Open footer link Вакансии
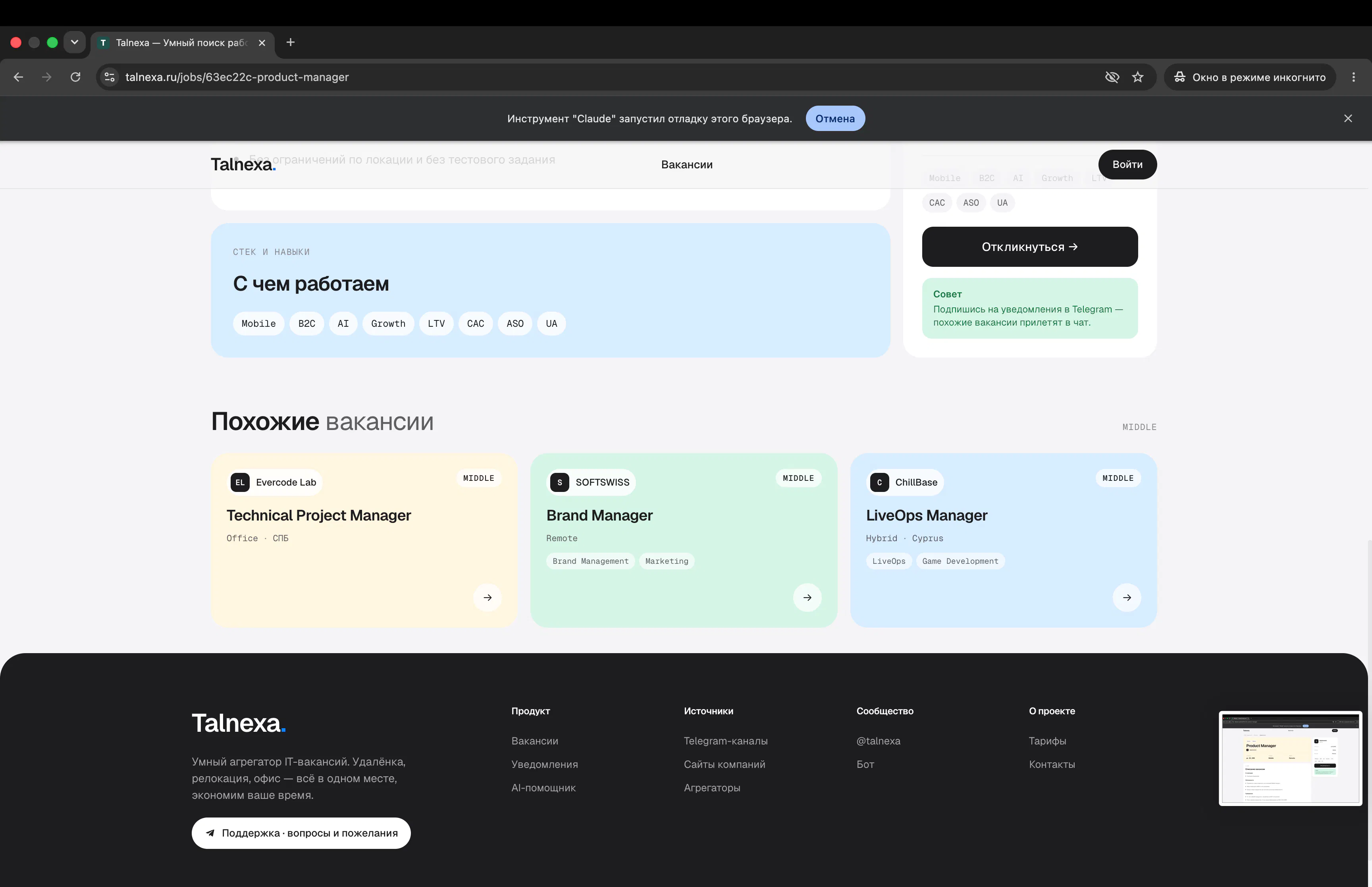 pos(535,741)
